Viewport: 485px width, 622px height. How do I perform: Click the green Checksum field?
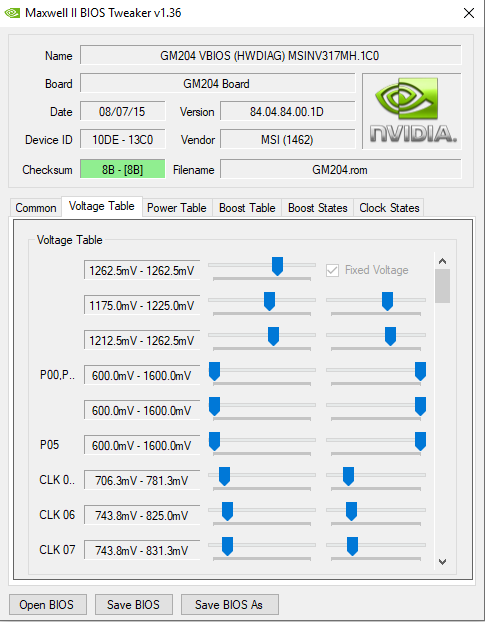click(x=123, y=169)
